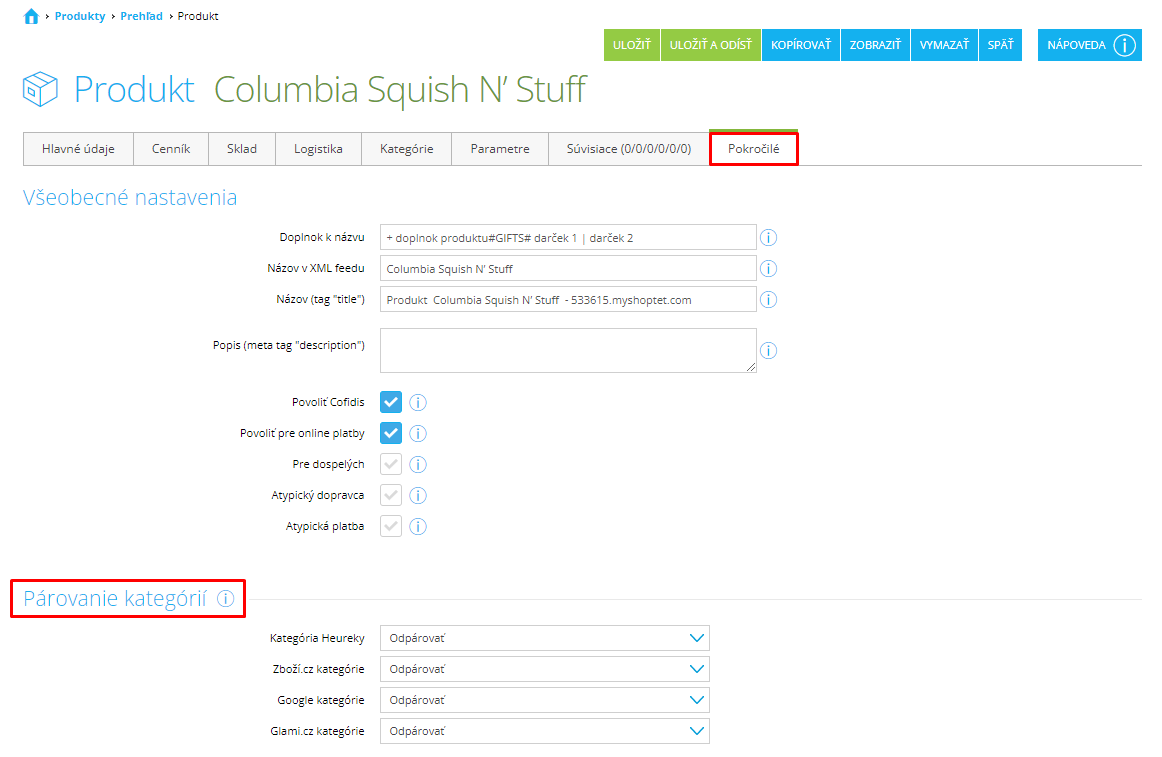The height and width of the screenshot is (757, 1162).
Task: Open the Nápoveda help button
Action: pos(1090,45)
